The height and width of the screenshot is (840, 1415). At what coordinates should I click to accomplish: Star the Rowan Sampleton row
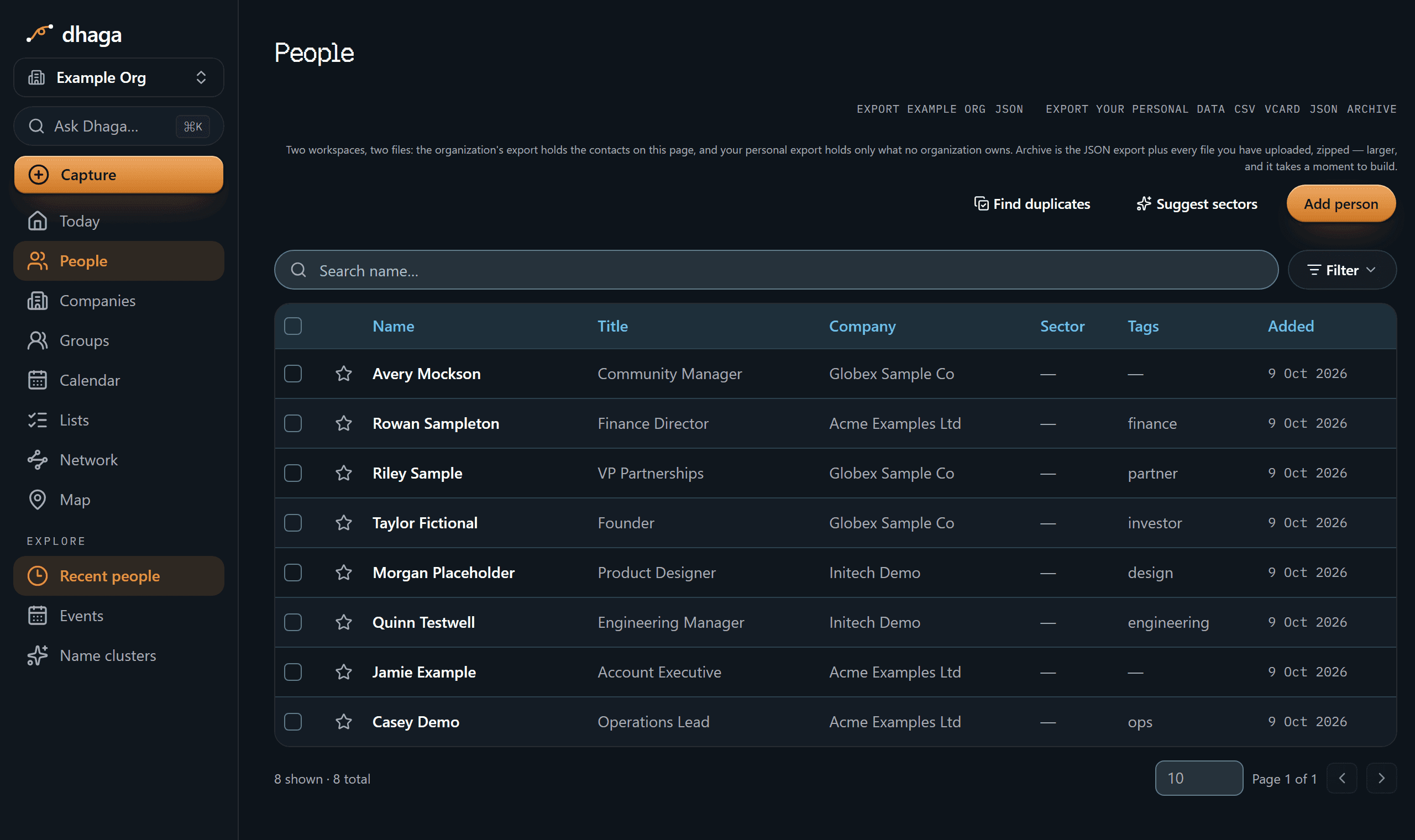pos(344,423)
